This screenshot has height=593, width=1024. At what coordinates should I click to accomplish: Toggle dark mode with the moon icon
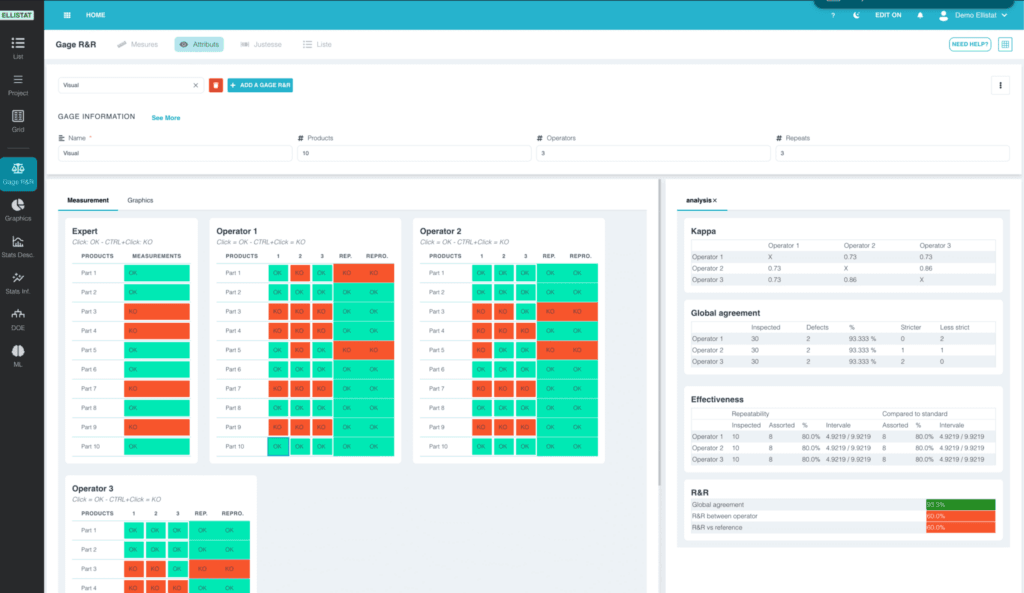click(x=857, y=14)
